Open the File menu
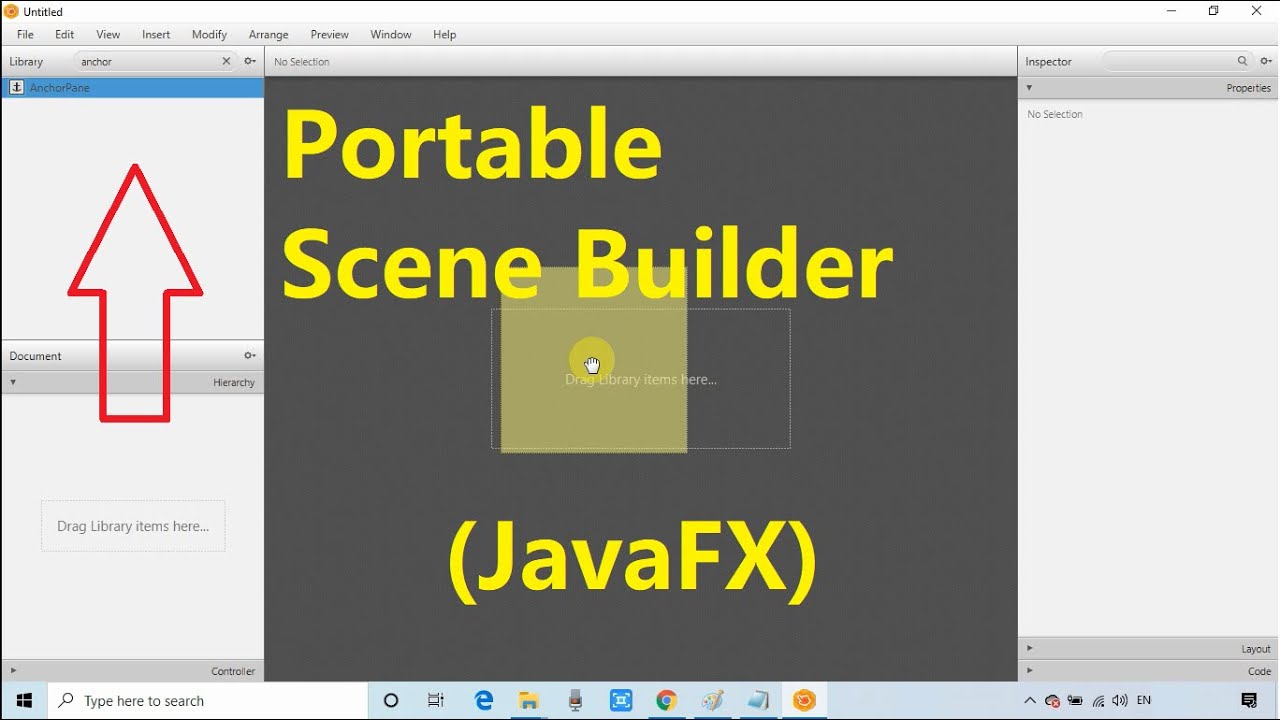1280x720 pixels. click(x=25, y=34)
